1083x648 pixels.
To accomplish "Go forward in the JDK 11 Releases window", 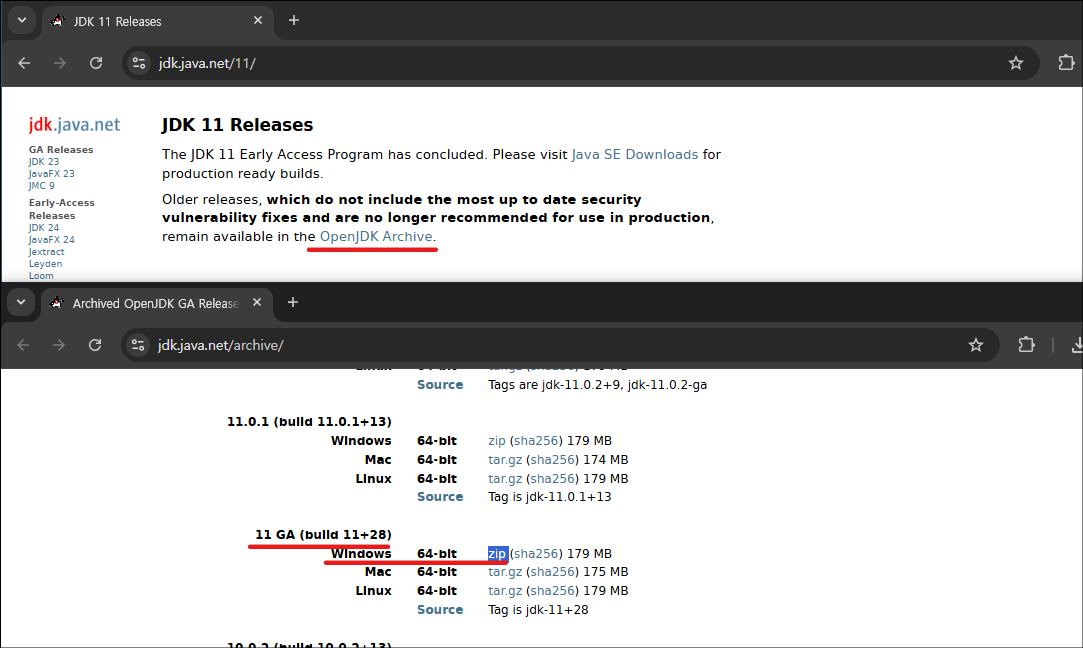I will pyautogui.click(x=60, y=63).
